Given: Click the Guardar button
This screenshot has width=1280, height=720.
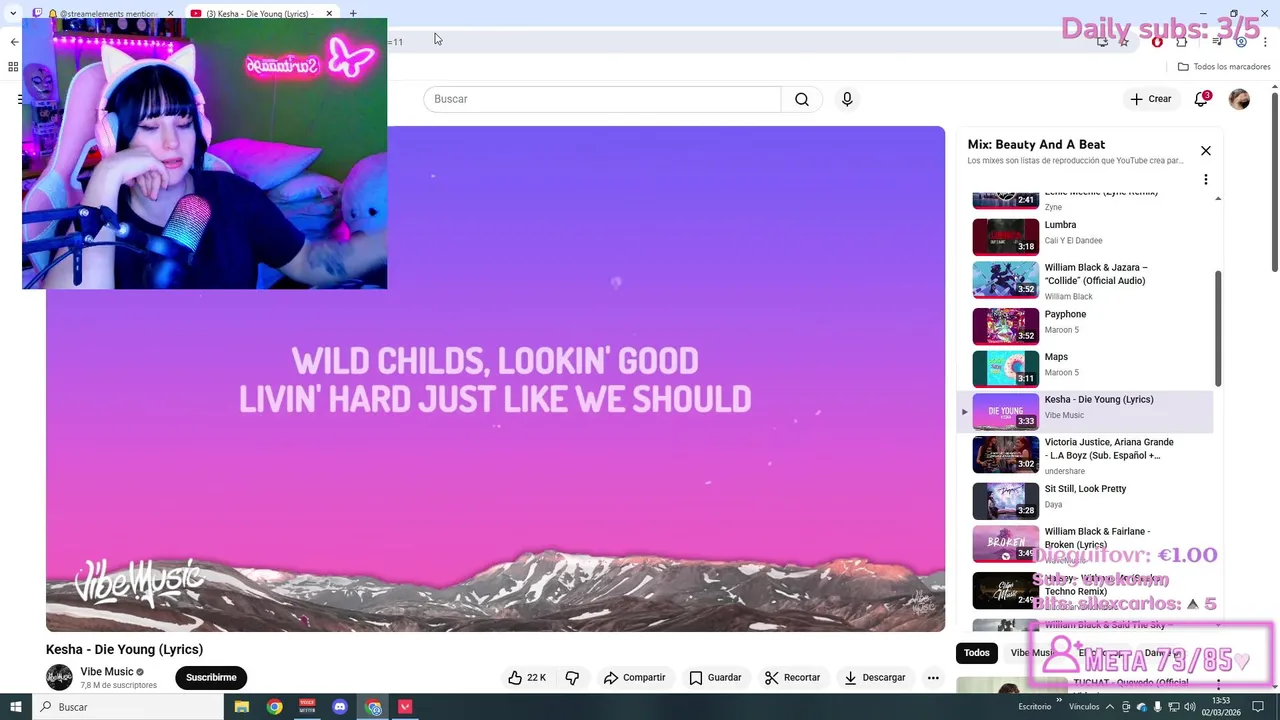Looking at the screenshot, I should point(715,678).
